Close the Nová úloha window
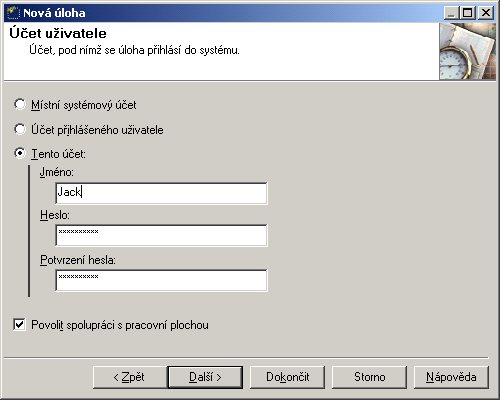 (486, 13)
